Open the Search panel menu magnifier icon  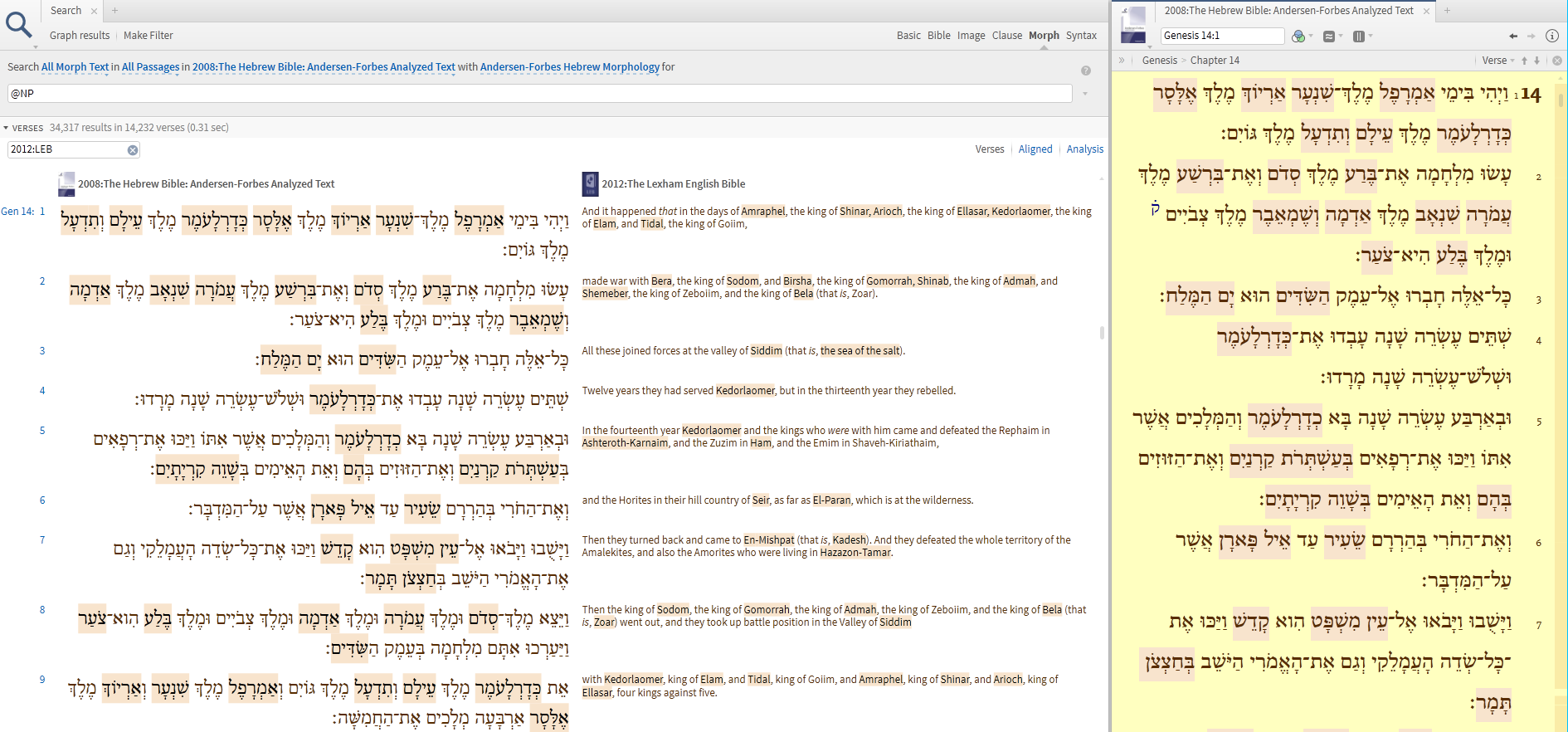click(18, 24)
